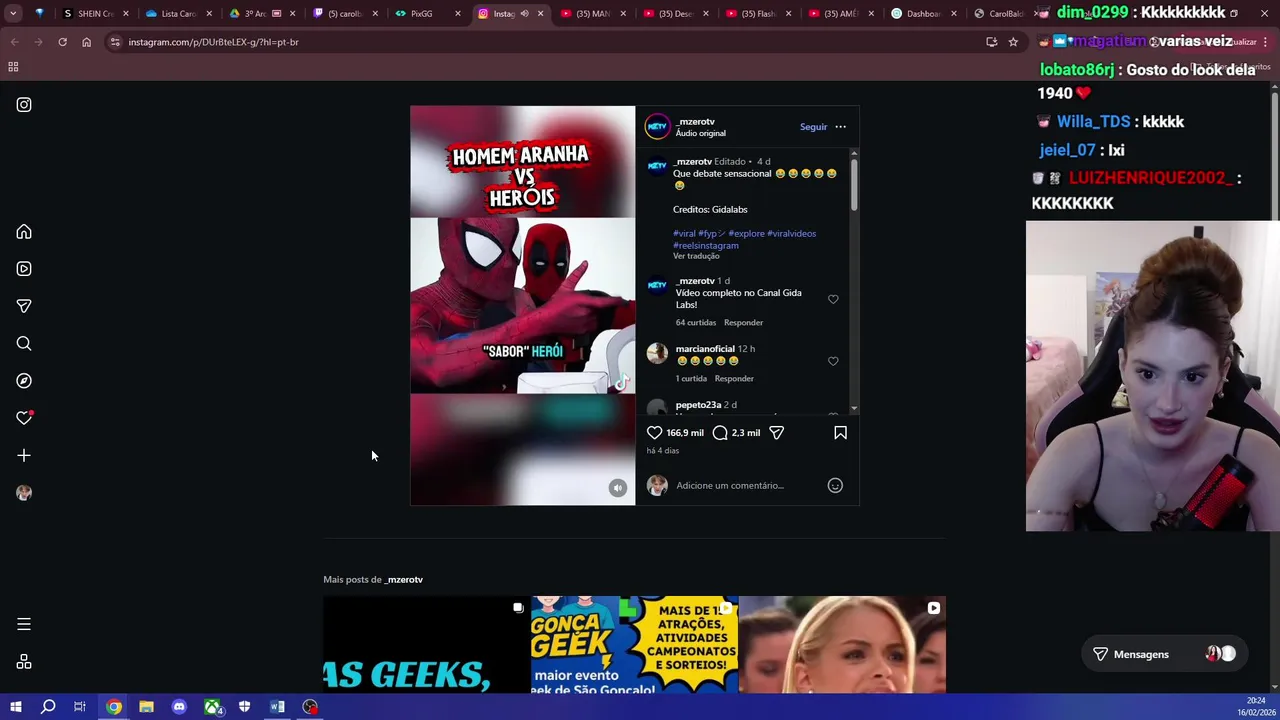This screenshot has height=720, width=1280.
Task: Open _mzerotv profile name in post header
Action: click(x=695, y=122)
